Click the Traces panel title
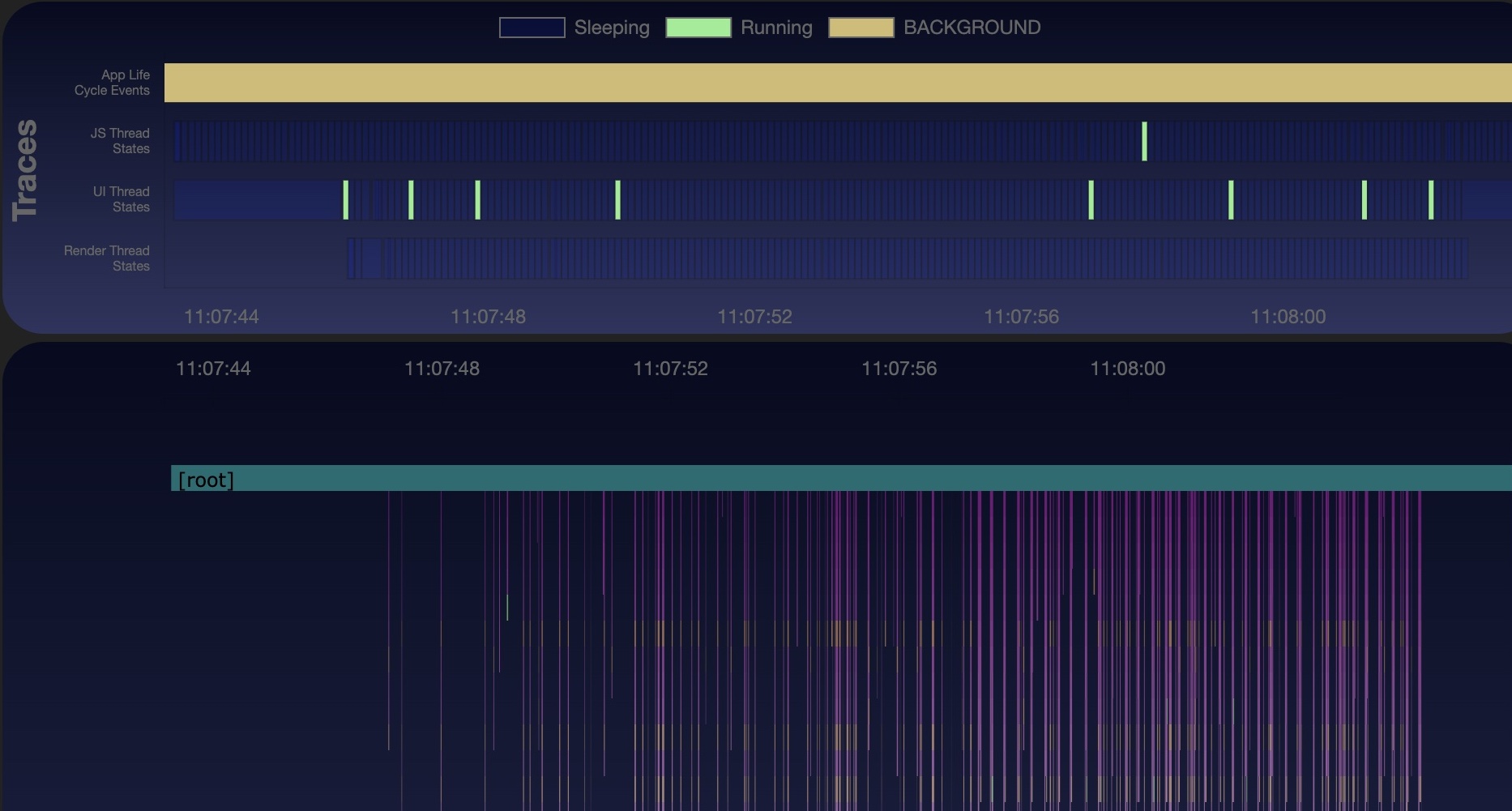Screen dimensions: 1512x811 [x=26, y=168]
